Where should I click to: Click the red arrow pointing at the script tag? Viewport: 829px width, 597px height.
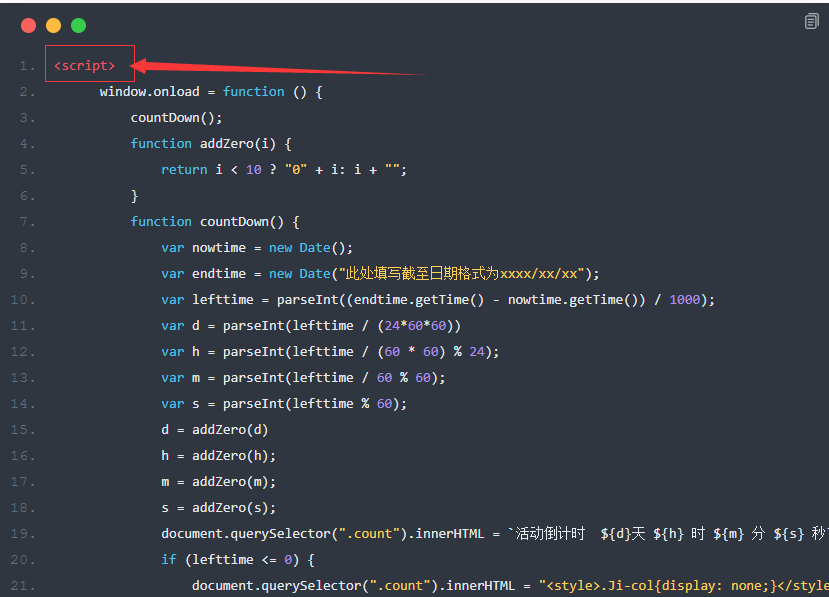click(x=280, y=68)
